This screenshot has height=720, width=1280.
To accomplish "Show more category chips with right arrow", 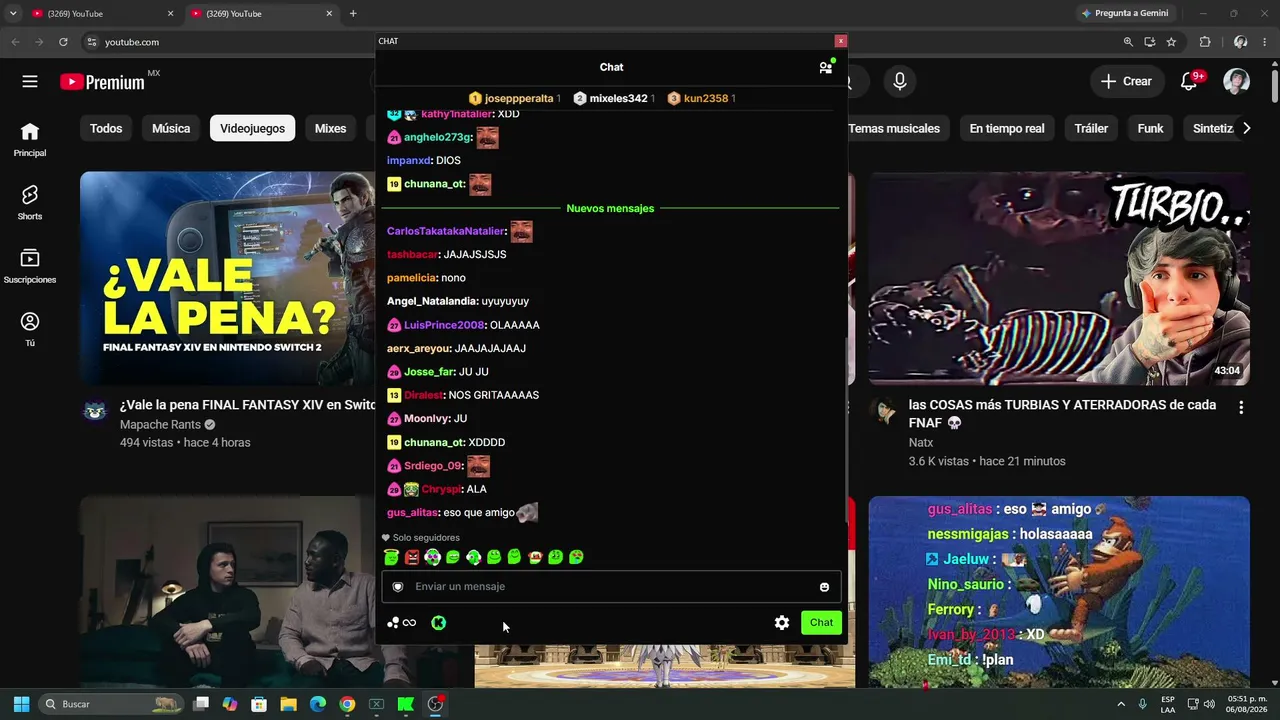I will coord(1246,128).
